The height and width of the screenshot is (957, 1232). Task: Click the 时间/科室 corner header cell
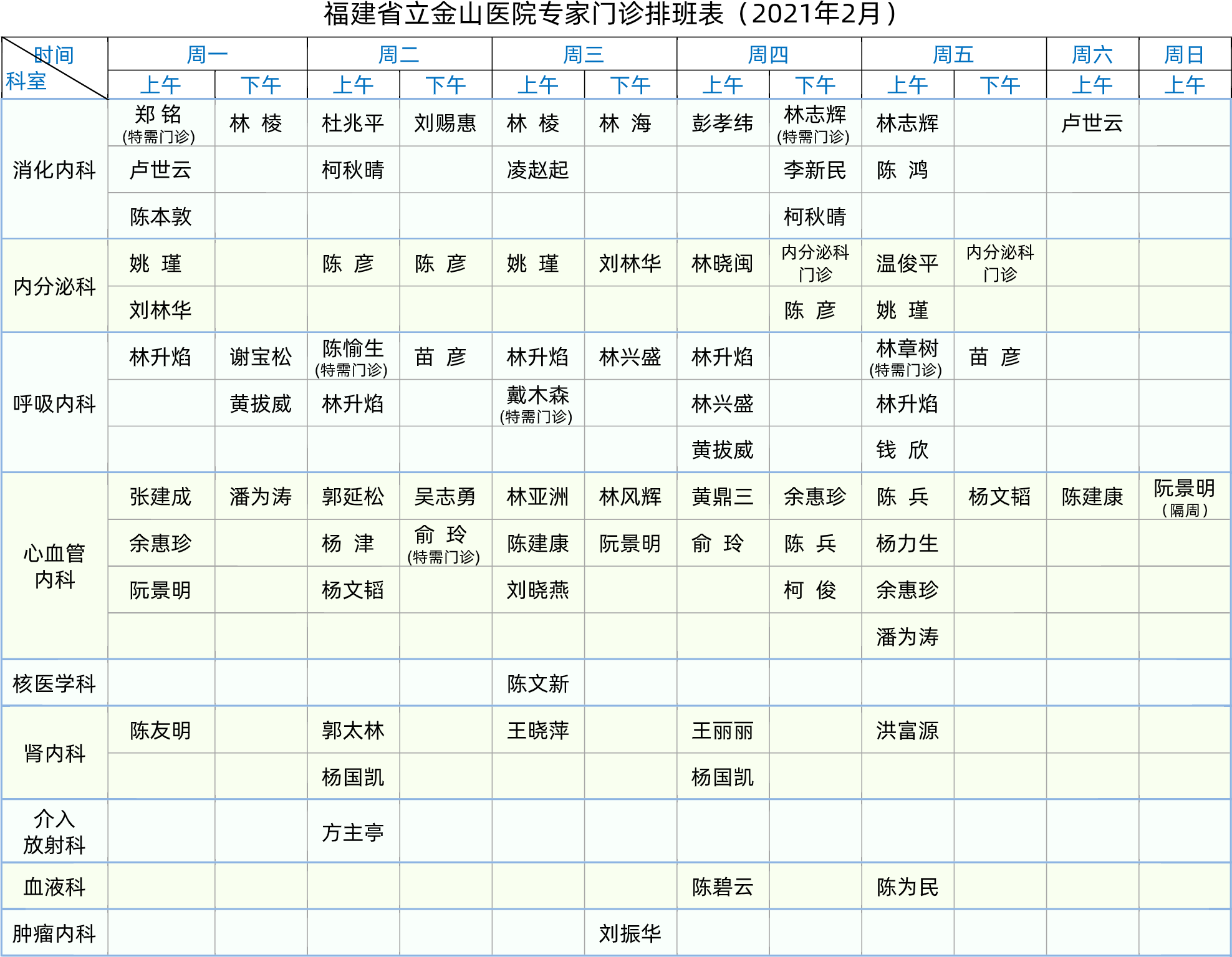54,68
